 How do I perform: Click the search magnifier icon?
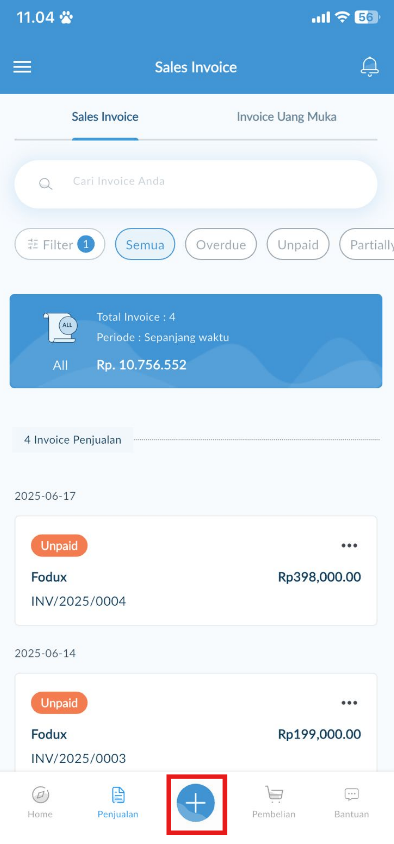pyautogui.click(x=46, y=184)
